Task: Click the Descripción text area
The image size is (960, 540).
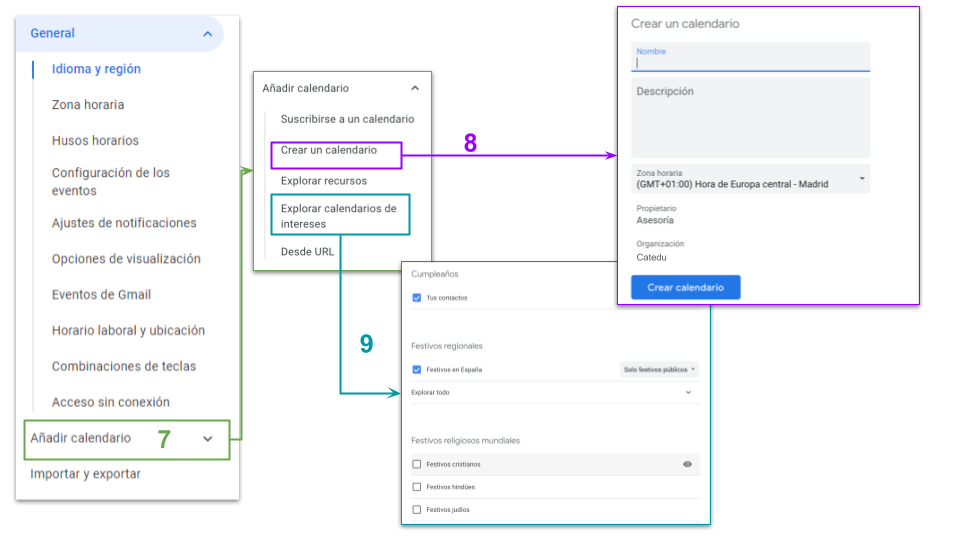Action: [x=751, y=118]
